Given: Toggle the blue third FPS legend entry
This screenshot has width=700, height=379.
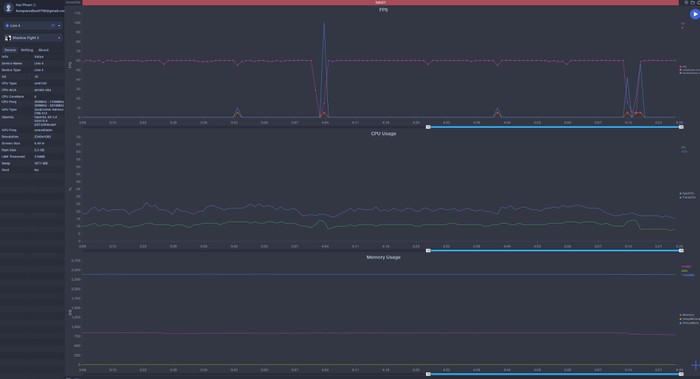Looking at the screenshot, I should pyautogui.click(x=689, y=73).
